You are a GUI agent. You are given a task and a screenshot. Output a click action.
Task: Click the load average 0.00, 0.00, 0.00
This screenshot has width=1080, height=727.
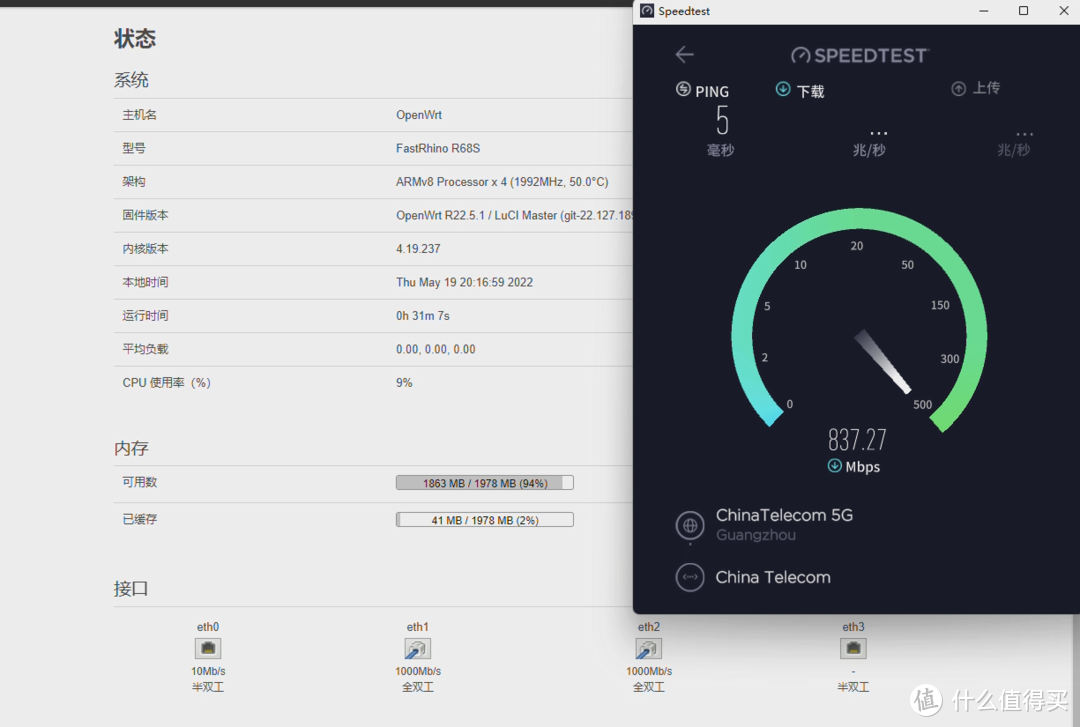[x=435, y=349]
